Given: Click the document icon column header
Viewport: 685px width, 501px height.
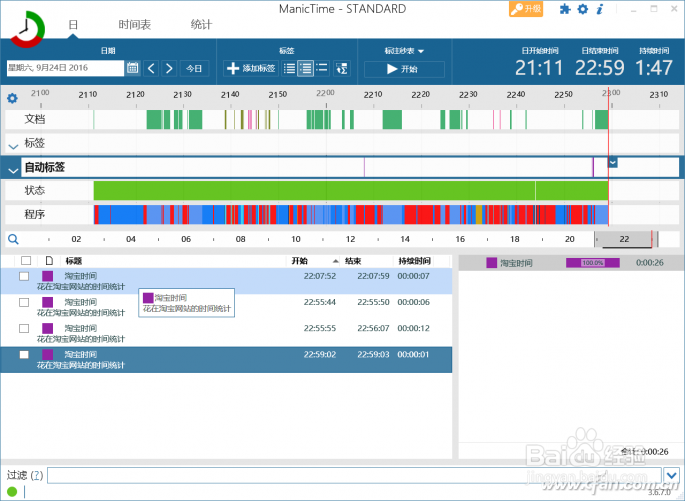Looking at the screenshot, I should click(49, 261).
